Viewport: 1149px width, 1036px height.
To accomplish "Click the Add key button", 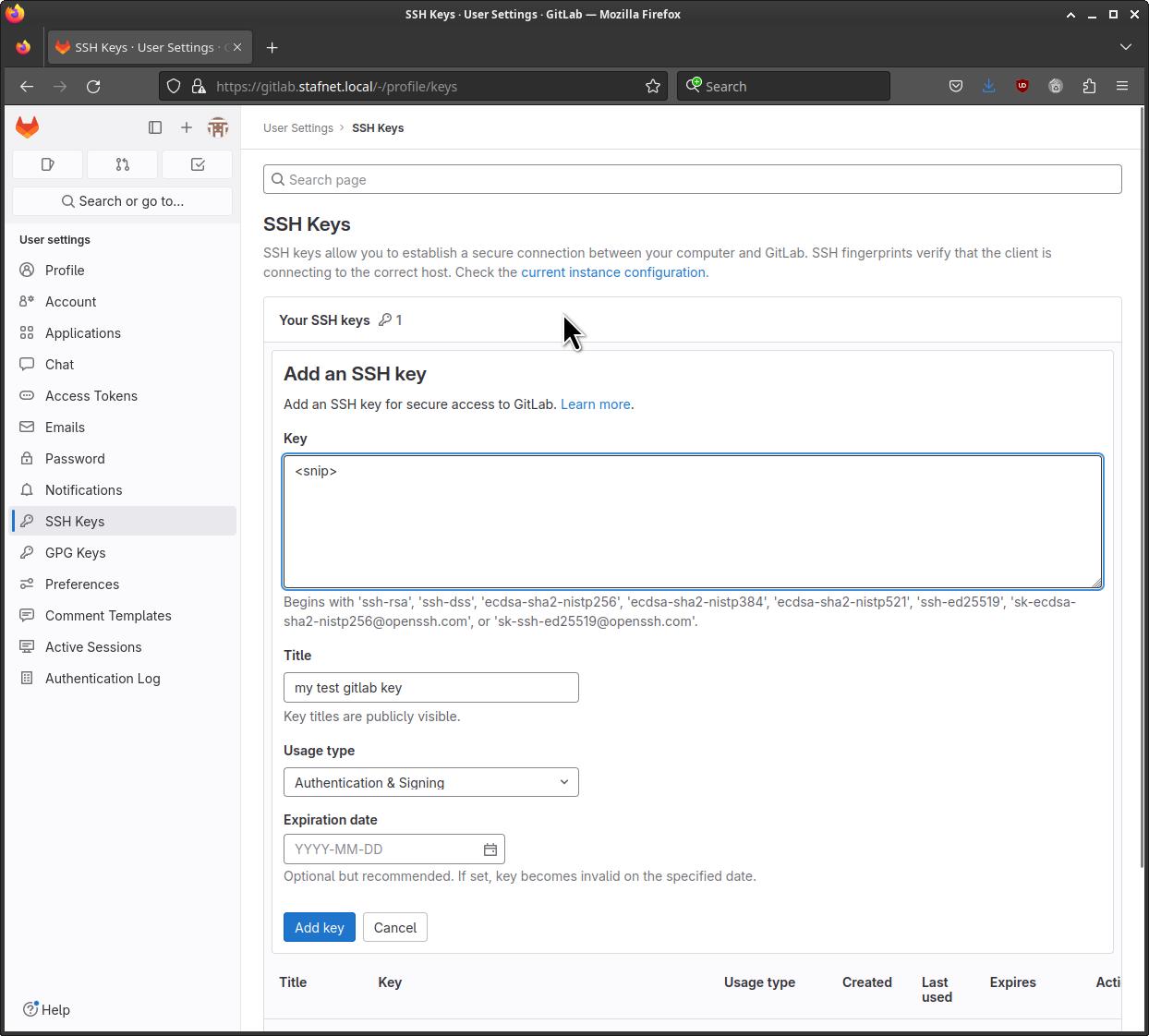I will point(319,928).
